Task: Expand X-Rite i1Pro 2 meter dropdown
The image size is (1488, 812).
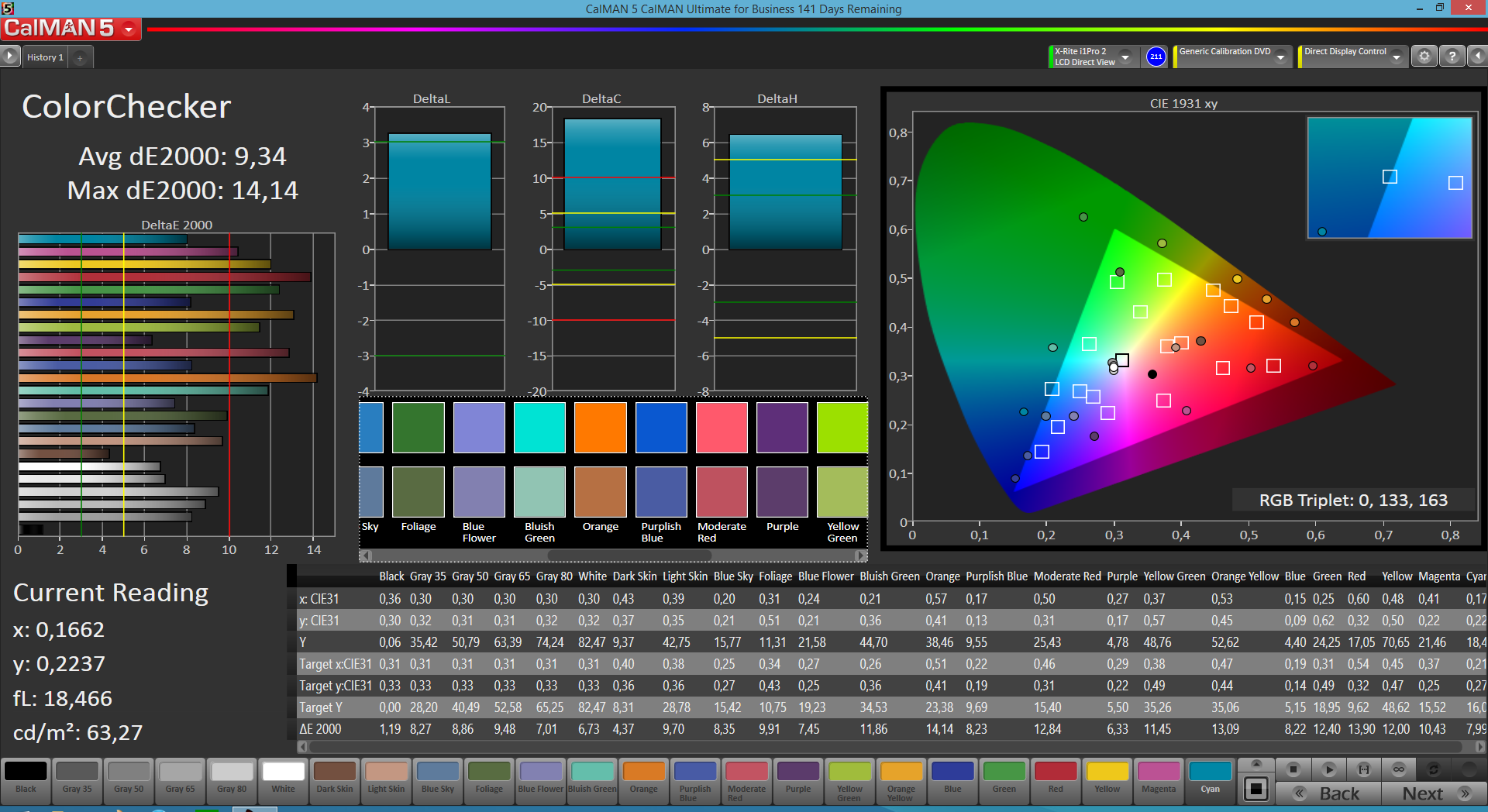Action: tap(1125, 57)
